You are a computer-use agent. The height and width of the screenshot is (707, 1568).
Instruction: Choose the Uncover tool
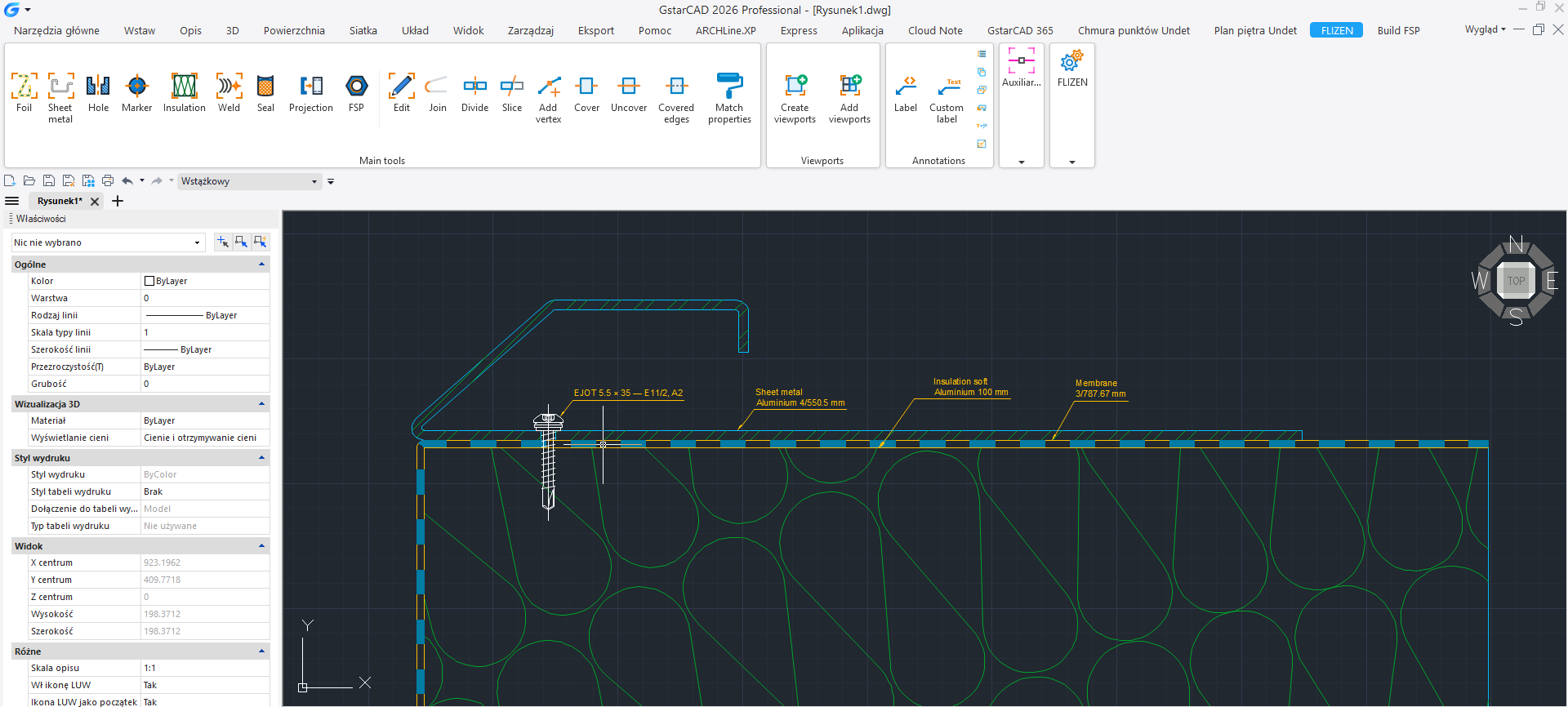click(x=629, y=92)
